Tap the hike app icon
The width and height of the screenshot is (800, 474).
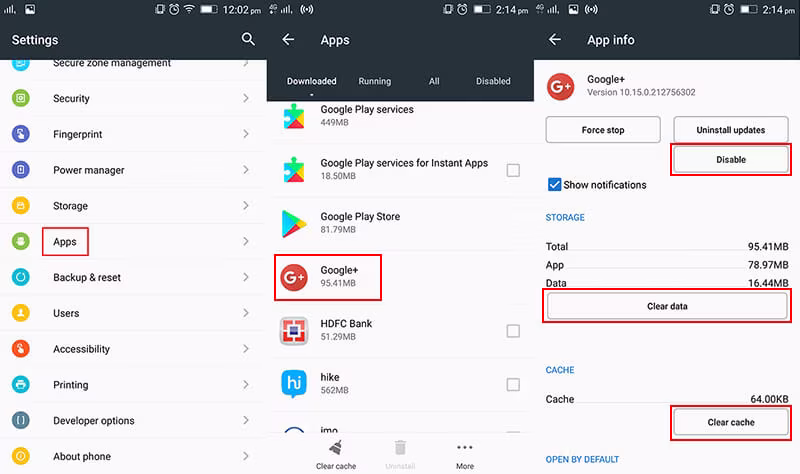point(294,384)
